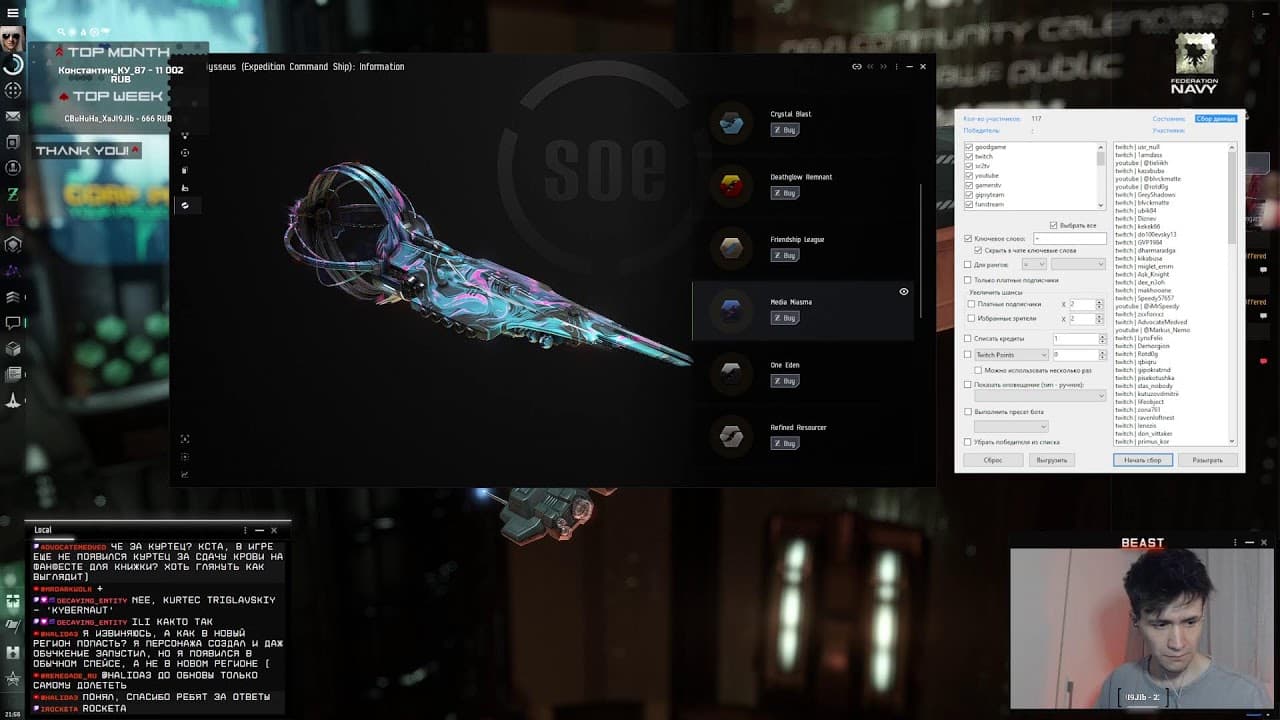Uncheck the youtube platform checkbox

click(969, 175)
